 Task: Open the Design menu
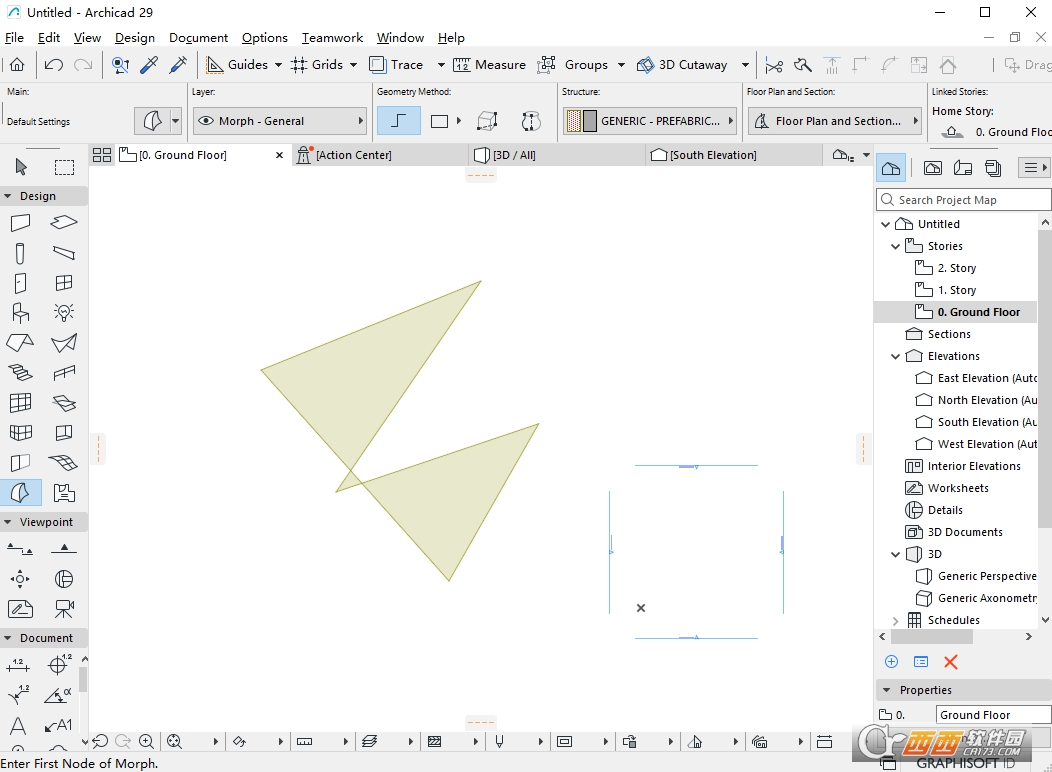pos(135,38)
